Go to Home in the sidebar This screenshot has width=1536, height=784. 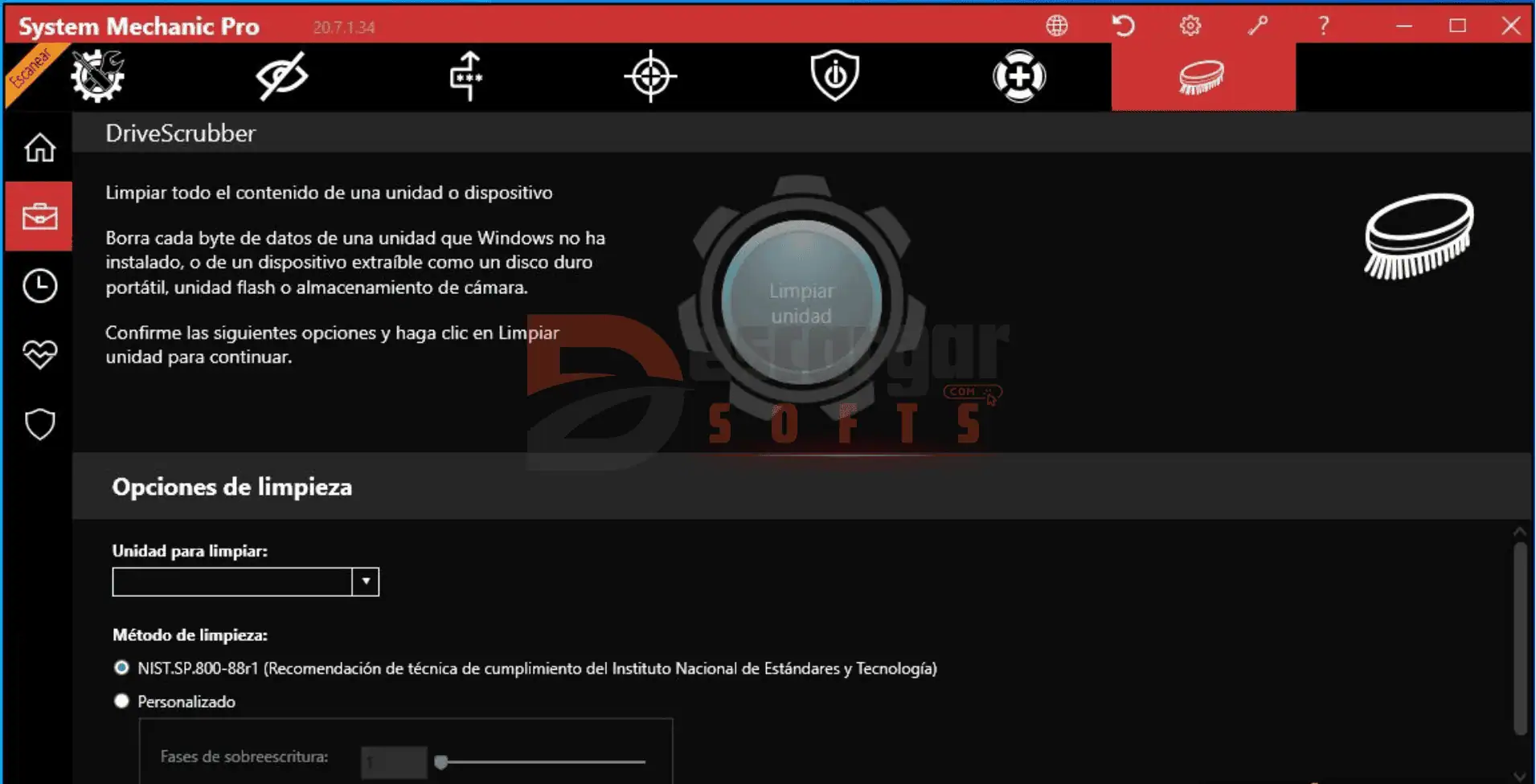[39, 148]
